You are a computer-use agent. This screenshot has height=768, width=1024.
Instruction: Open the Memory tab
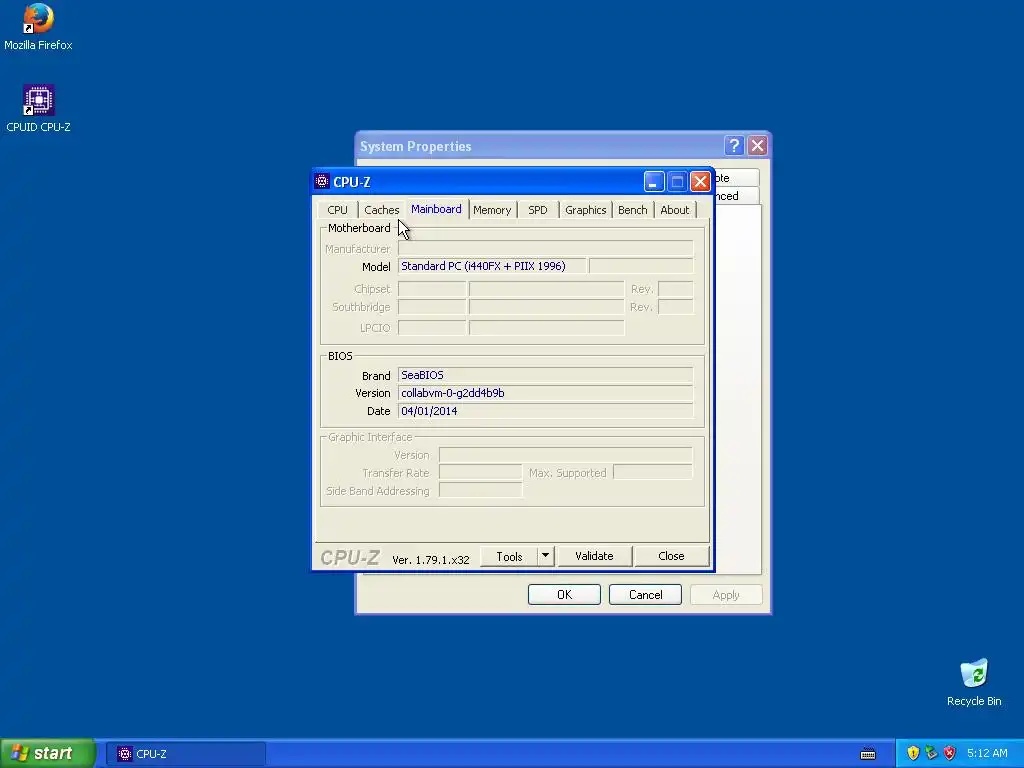click(x=492, y=210)
